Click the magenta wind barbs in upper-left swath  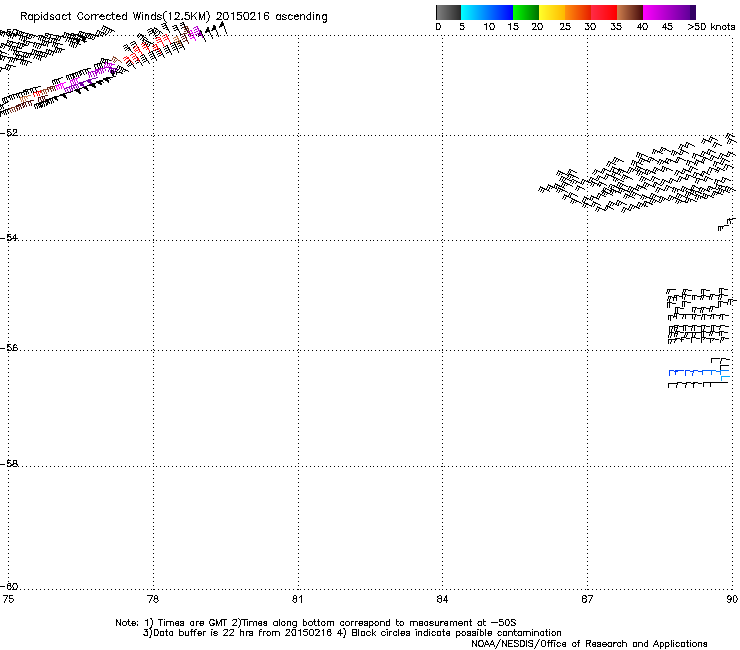(85, 78)
